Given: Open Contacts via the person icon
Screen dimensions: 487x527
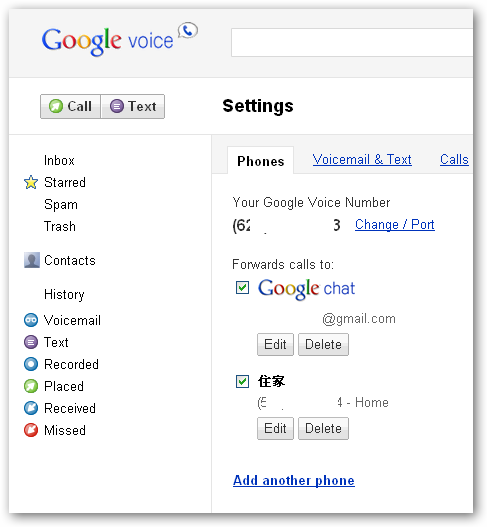Looking at the screenshot, I should coord(32,260).
